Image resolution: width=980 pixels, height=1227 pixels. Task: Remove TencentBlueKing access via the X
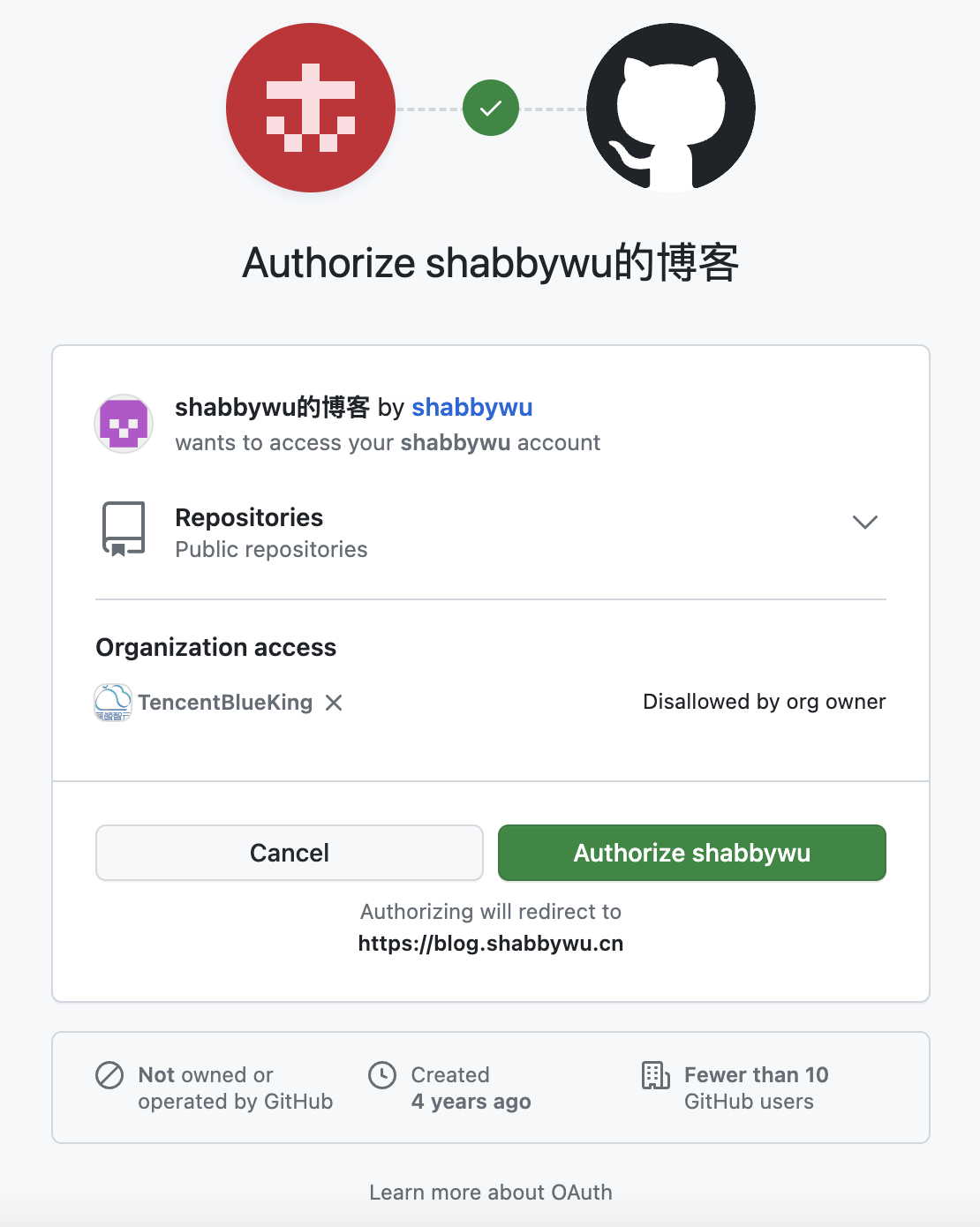335,703
